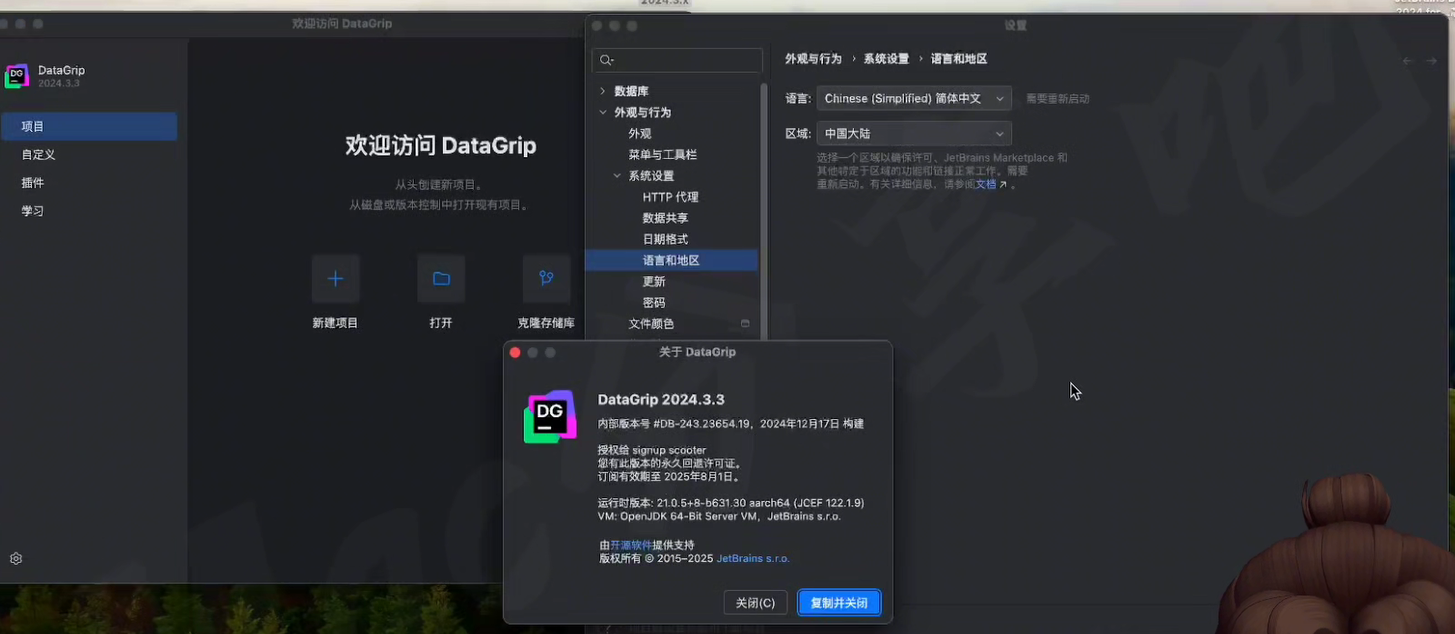Click the 运行时版本 line in the About dialog
Image resolution: width=1455 pixels, height=634 pixels.
731,503
